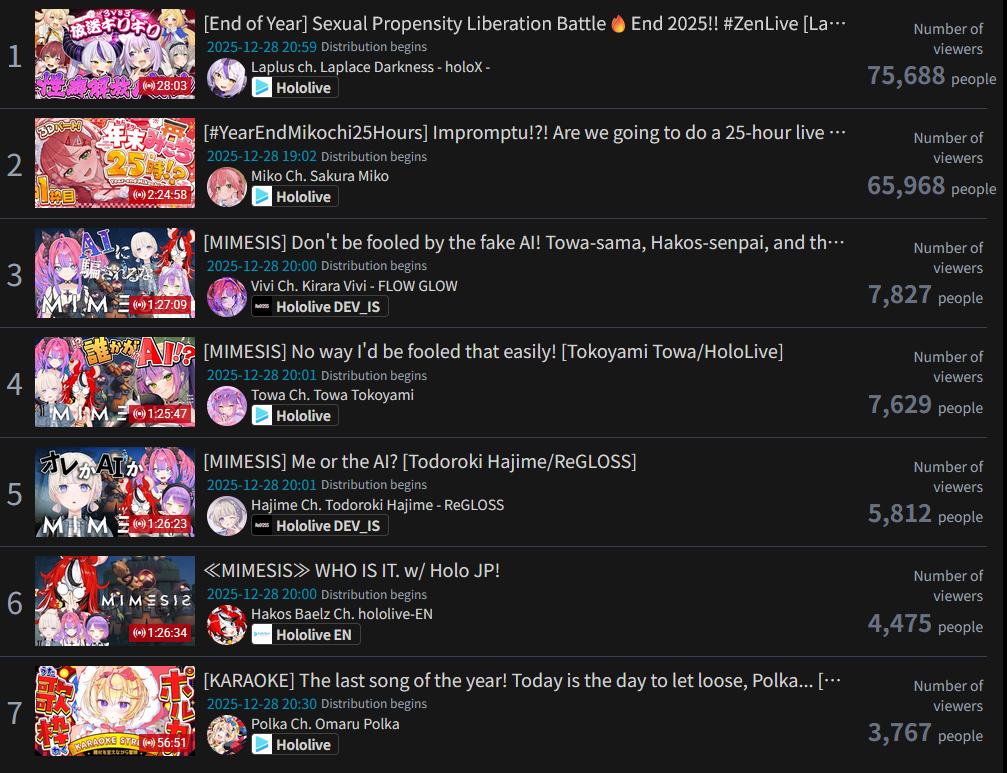Viewport: 1007px width, 773px height.
Task: Open Todoroki Hajime channel avatar
Action: click(227, 516)
